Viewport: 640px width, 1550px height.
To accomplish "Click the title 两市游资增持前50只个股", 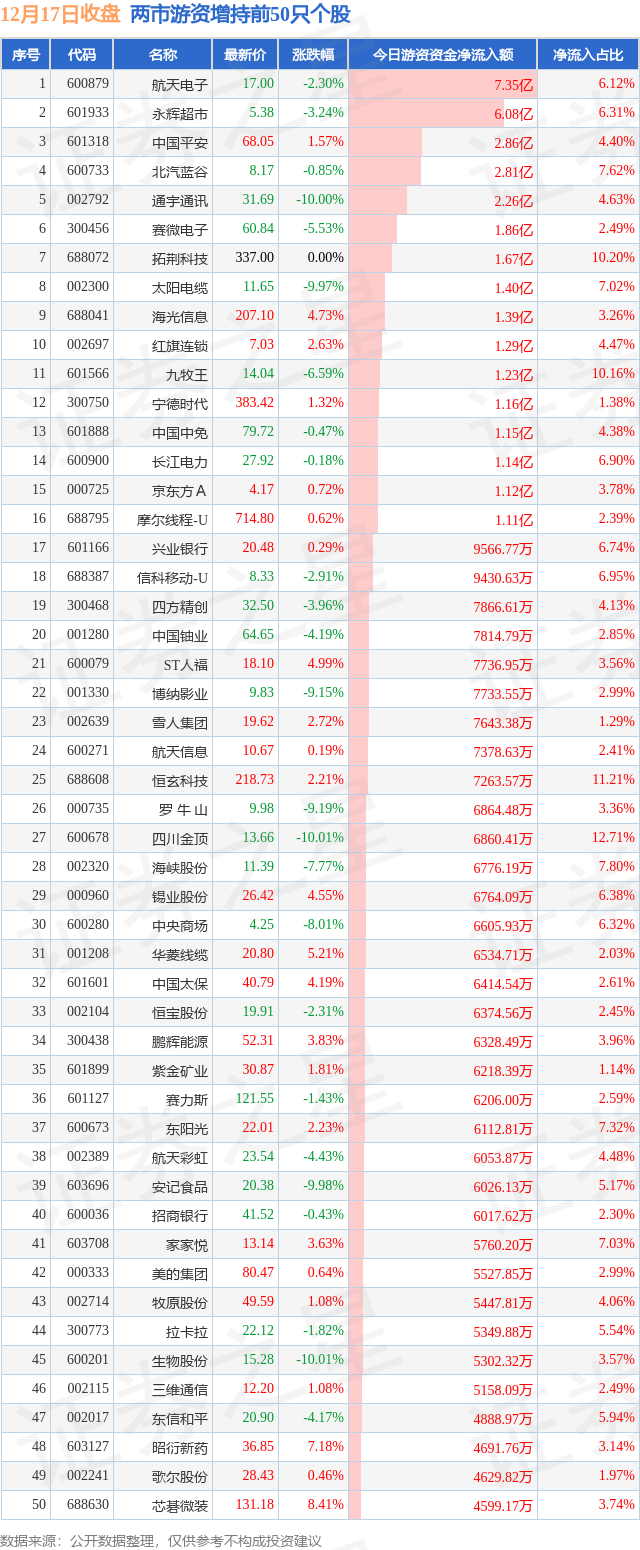I will (240, 15).
